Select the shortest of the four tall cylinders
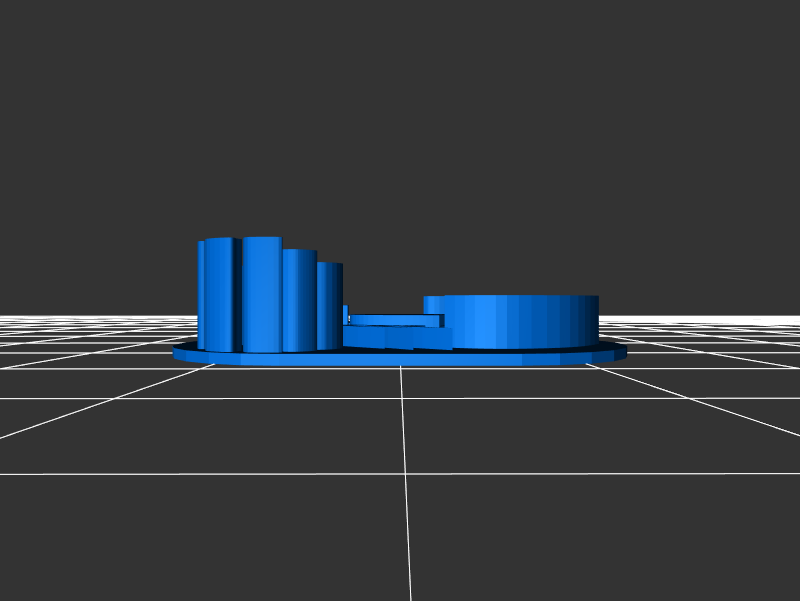 coord(330,305)
